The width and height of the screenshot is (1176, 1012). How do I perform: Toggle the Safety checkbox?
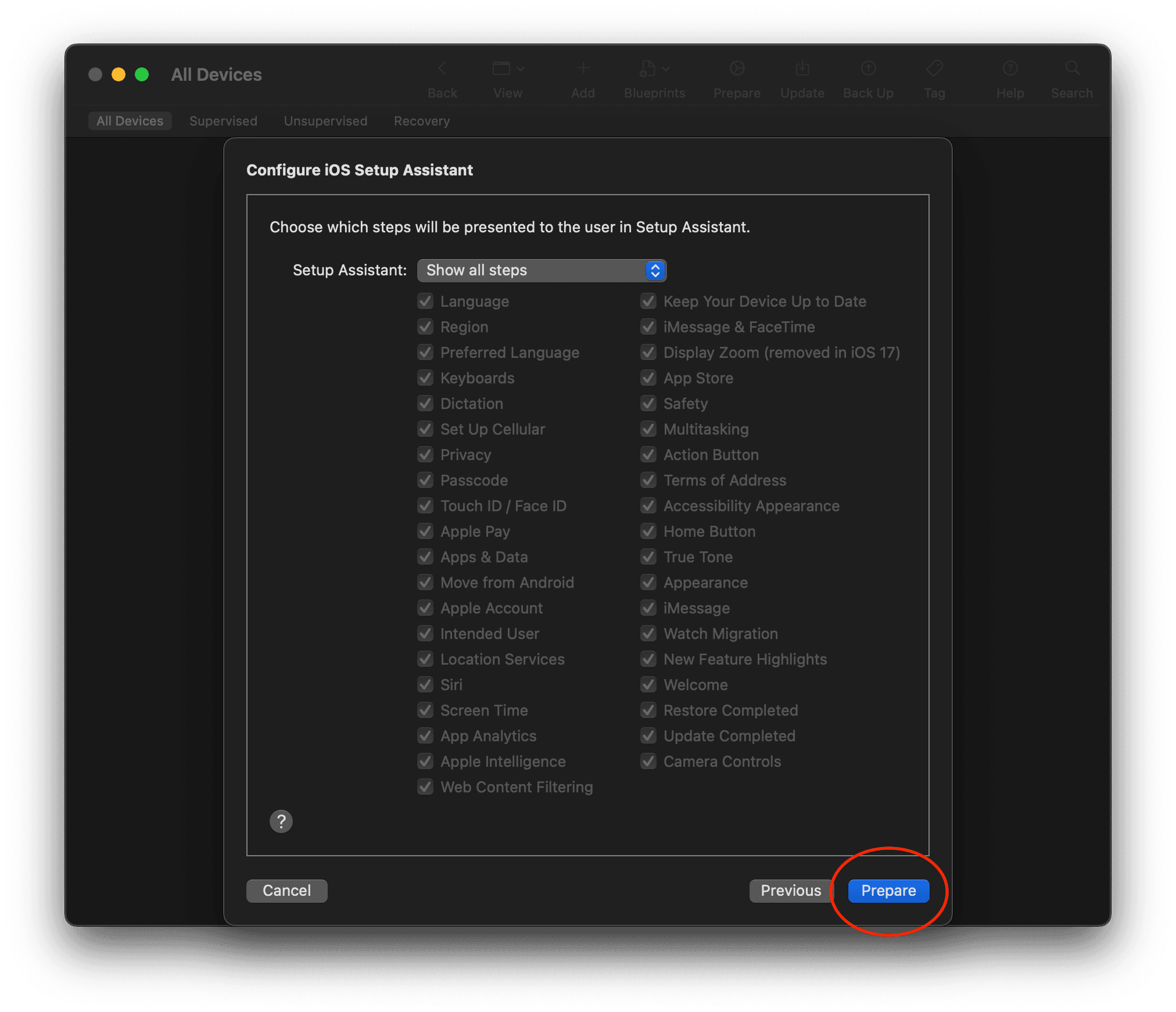(648, 404)
